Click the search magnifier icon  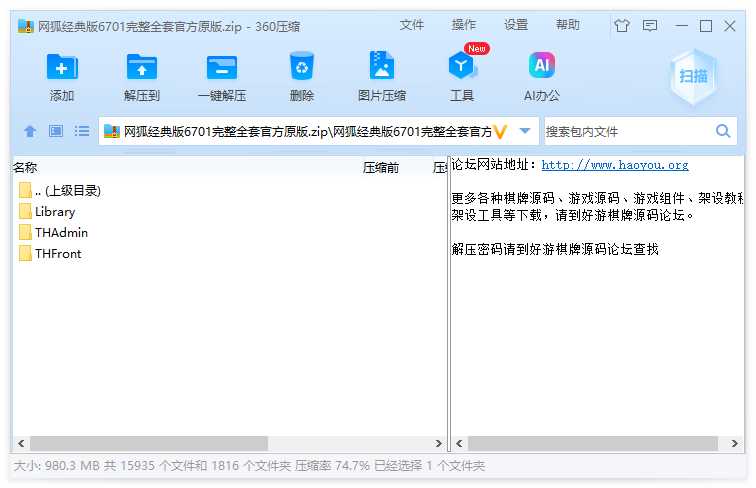click(x=723, y=131)
